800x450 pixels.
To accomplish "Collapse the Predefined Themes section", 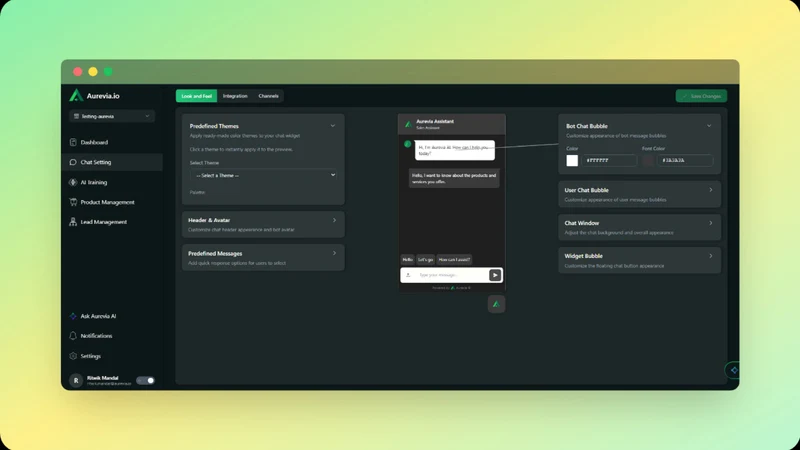I will 333,126.
